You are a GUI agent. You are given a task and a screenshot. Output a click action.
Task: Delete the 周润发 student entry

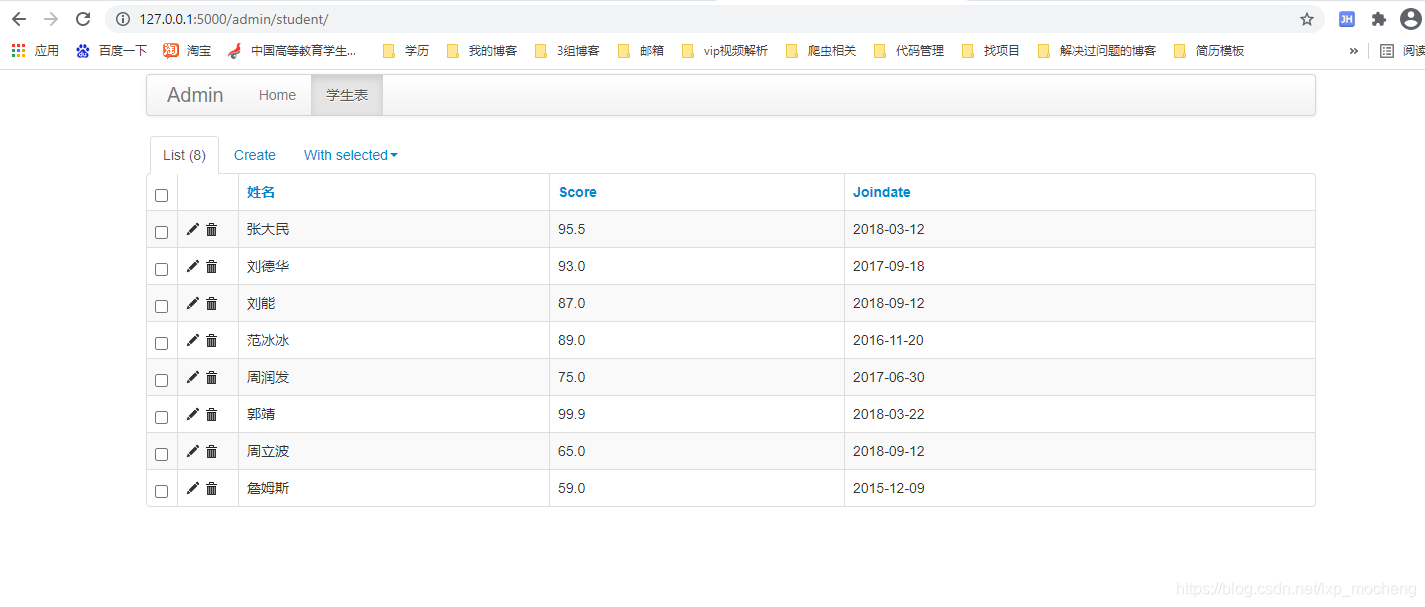[211, 377]
